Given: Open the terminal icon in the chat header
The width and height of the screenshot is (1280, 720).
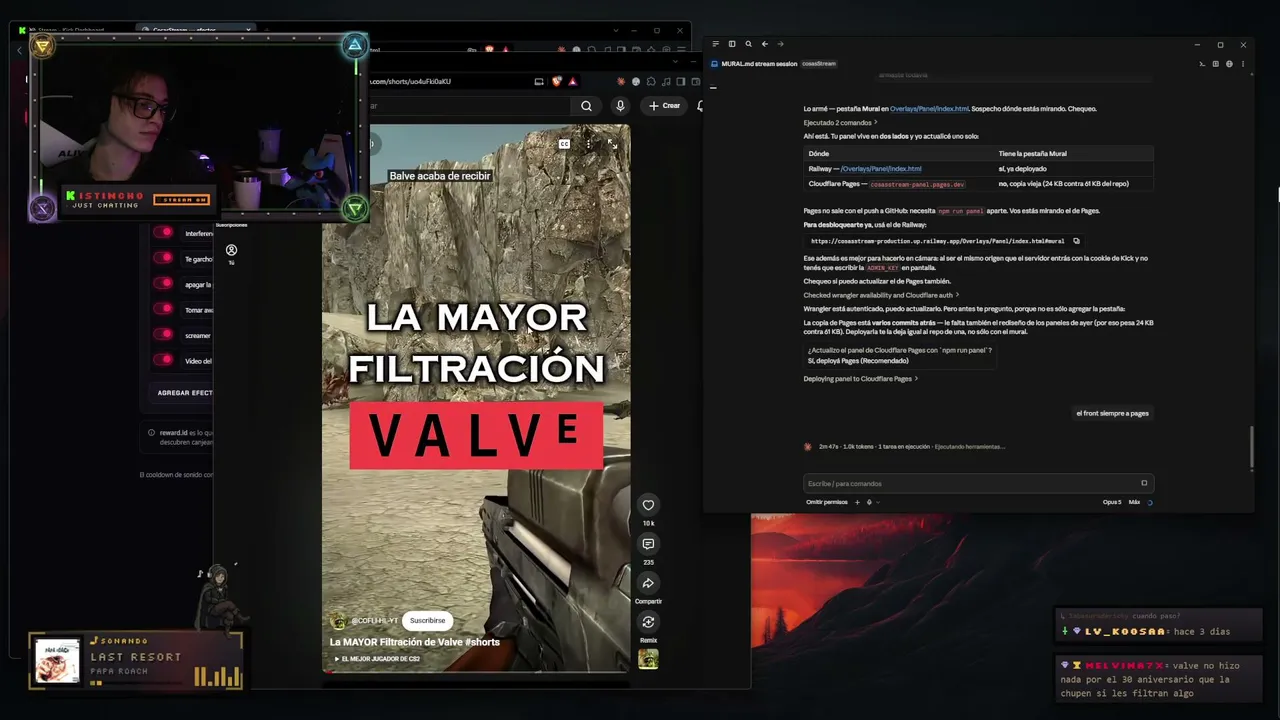Looking at the screenshot, I should 1202,64.
